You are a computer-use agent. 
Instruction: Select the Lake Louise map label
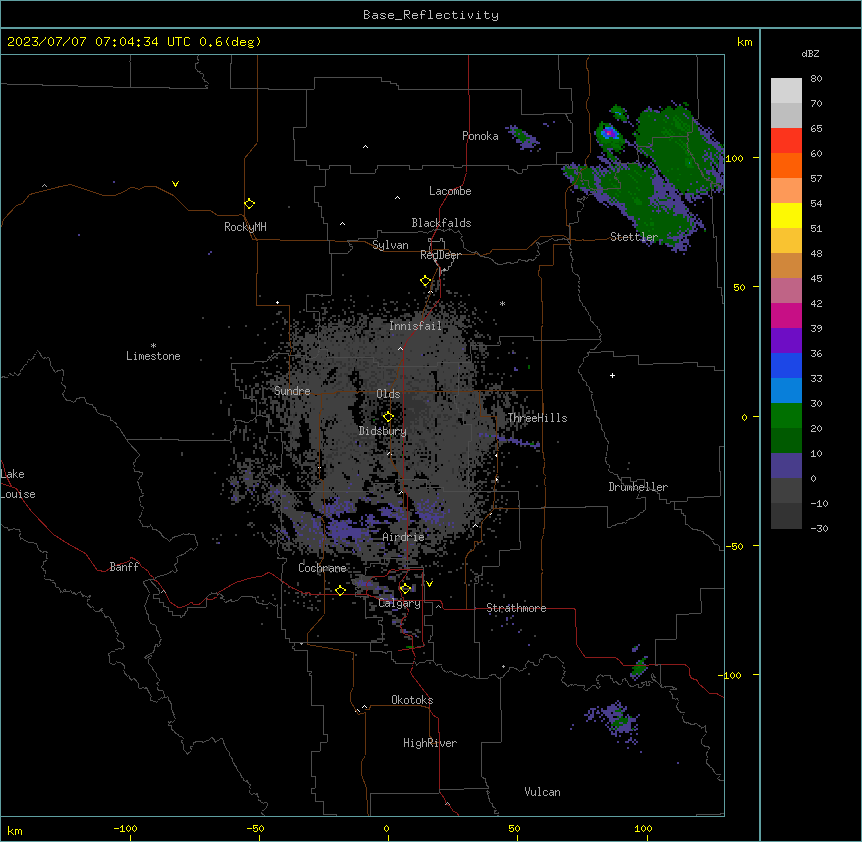(18, 484)
